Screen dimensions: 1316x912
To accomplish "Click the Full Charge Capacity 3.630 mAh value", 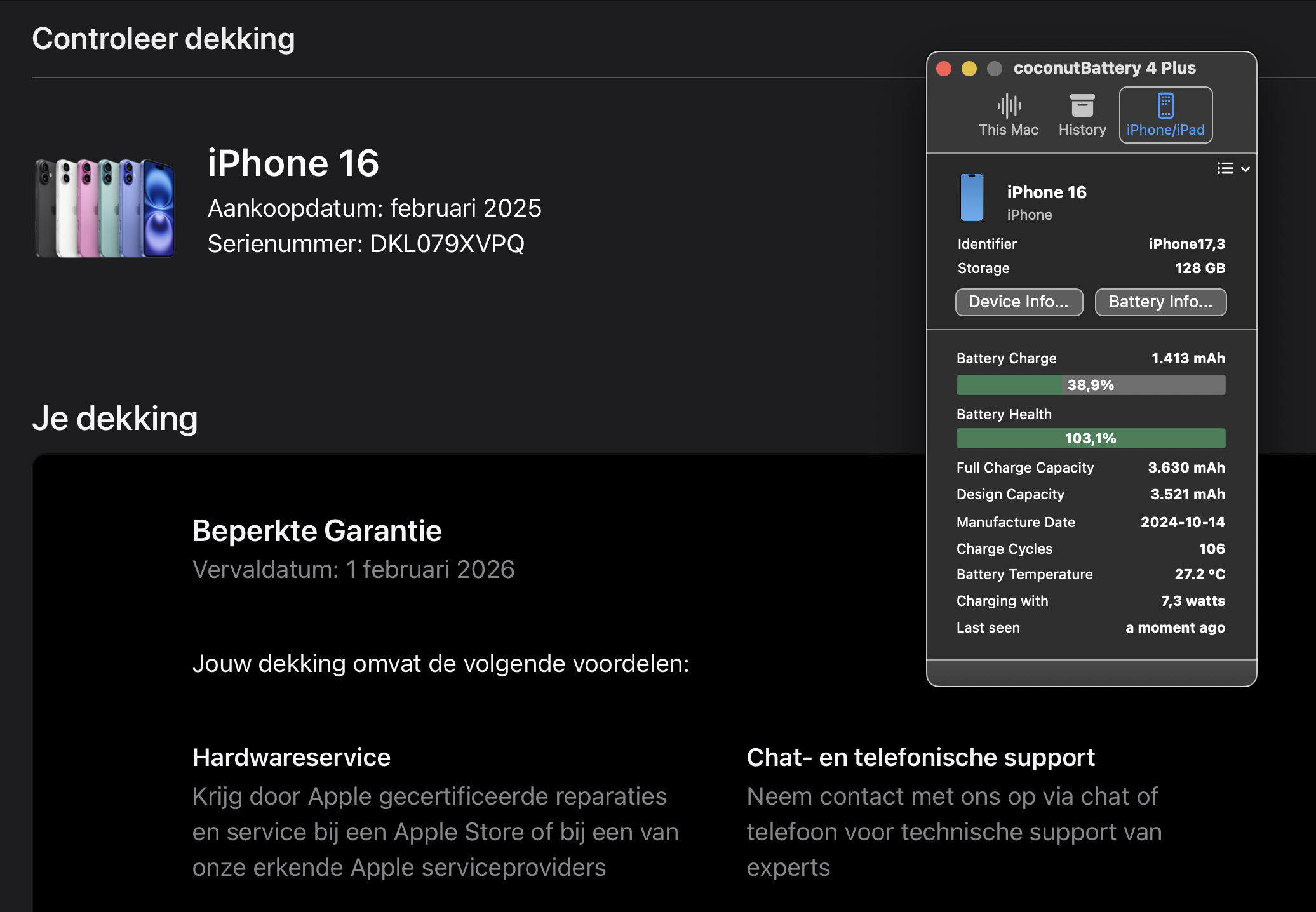I will coord(1186,467).
